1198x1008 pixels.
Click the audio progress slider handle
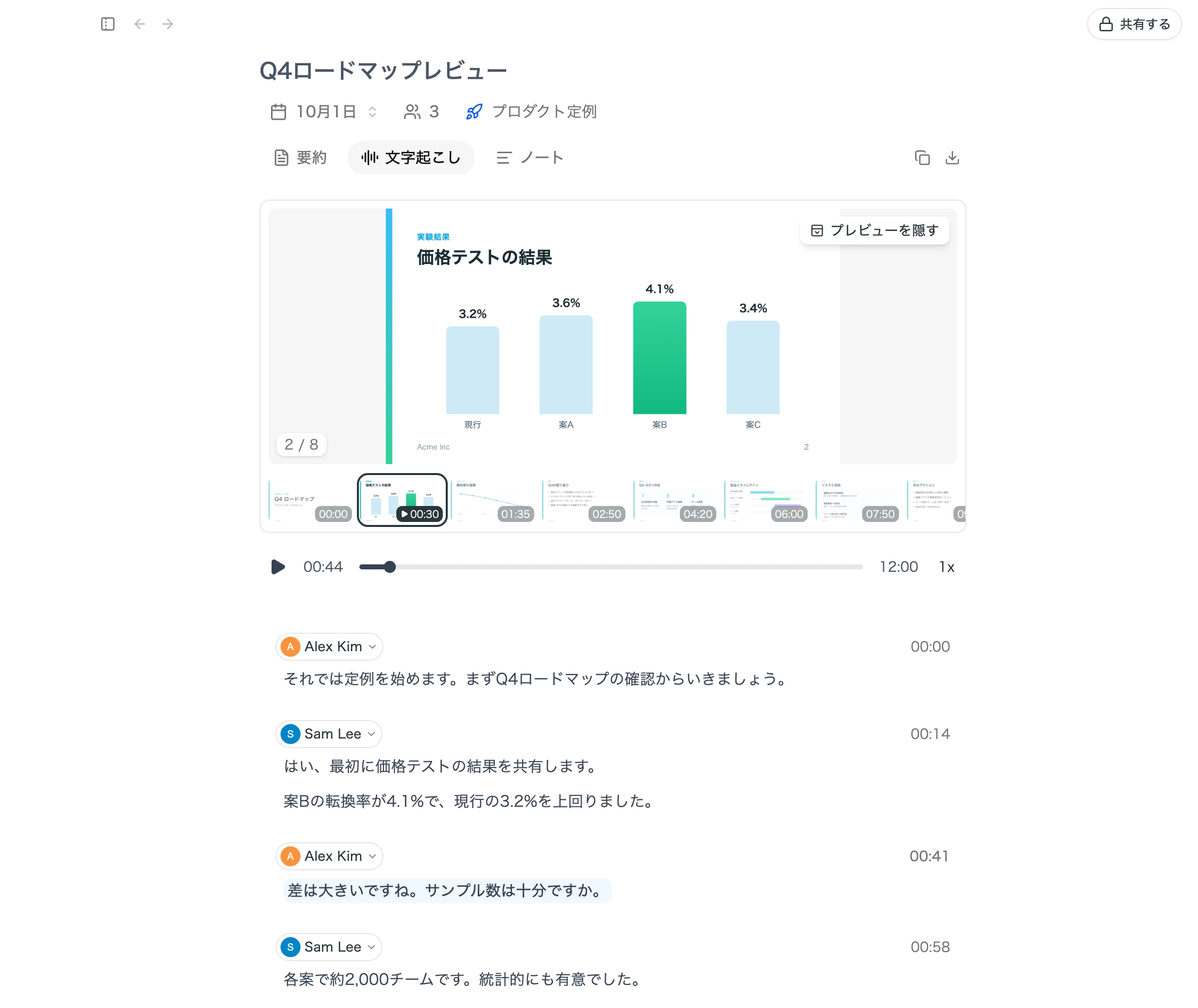[390, 567]
